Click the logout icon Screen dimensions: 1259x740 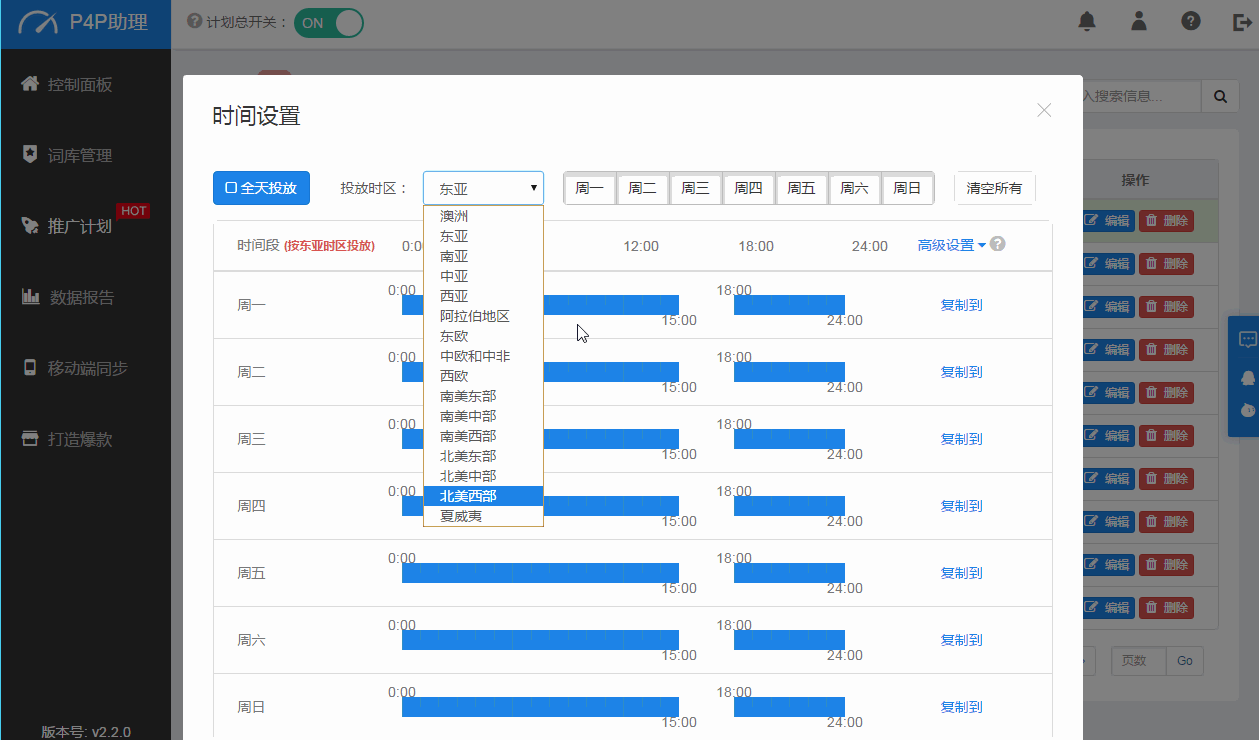[1240, 22]
